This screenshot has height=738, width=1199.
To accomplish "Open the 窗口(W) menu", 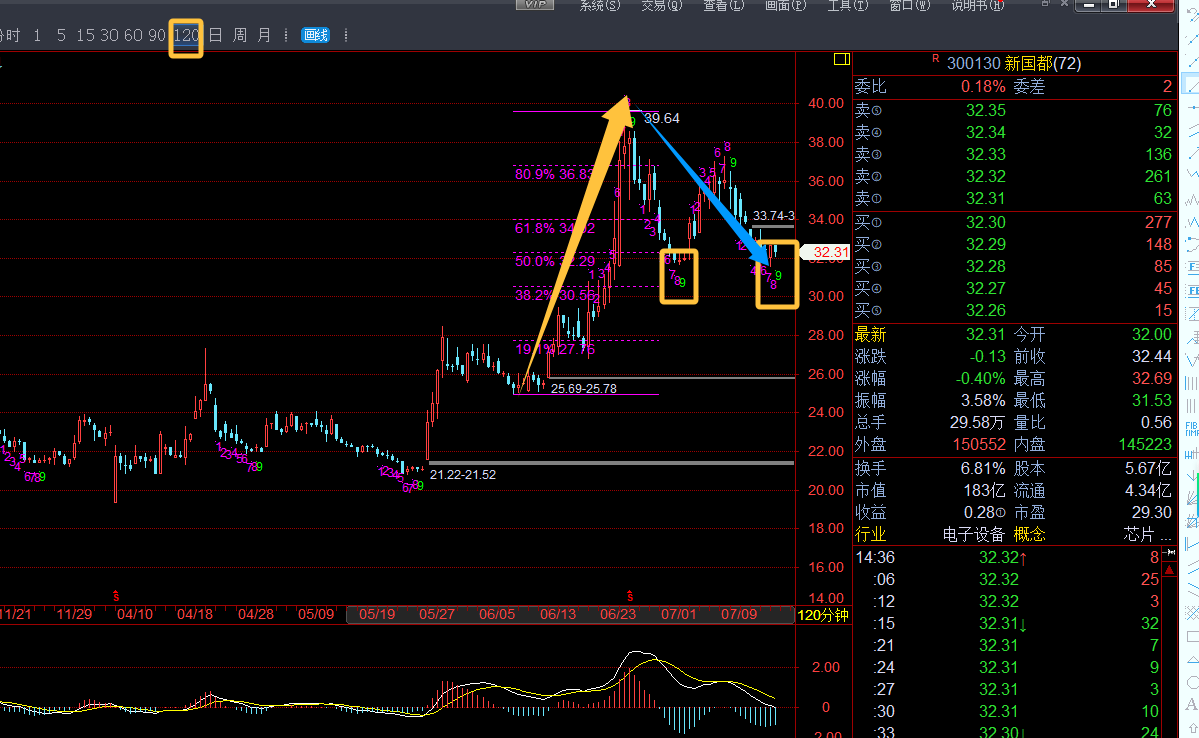I will point(910,5).
